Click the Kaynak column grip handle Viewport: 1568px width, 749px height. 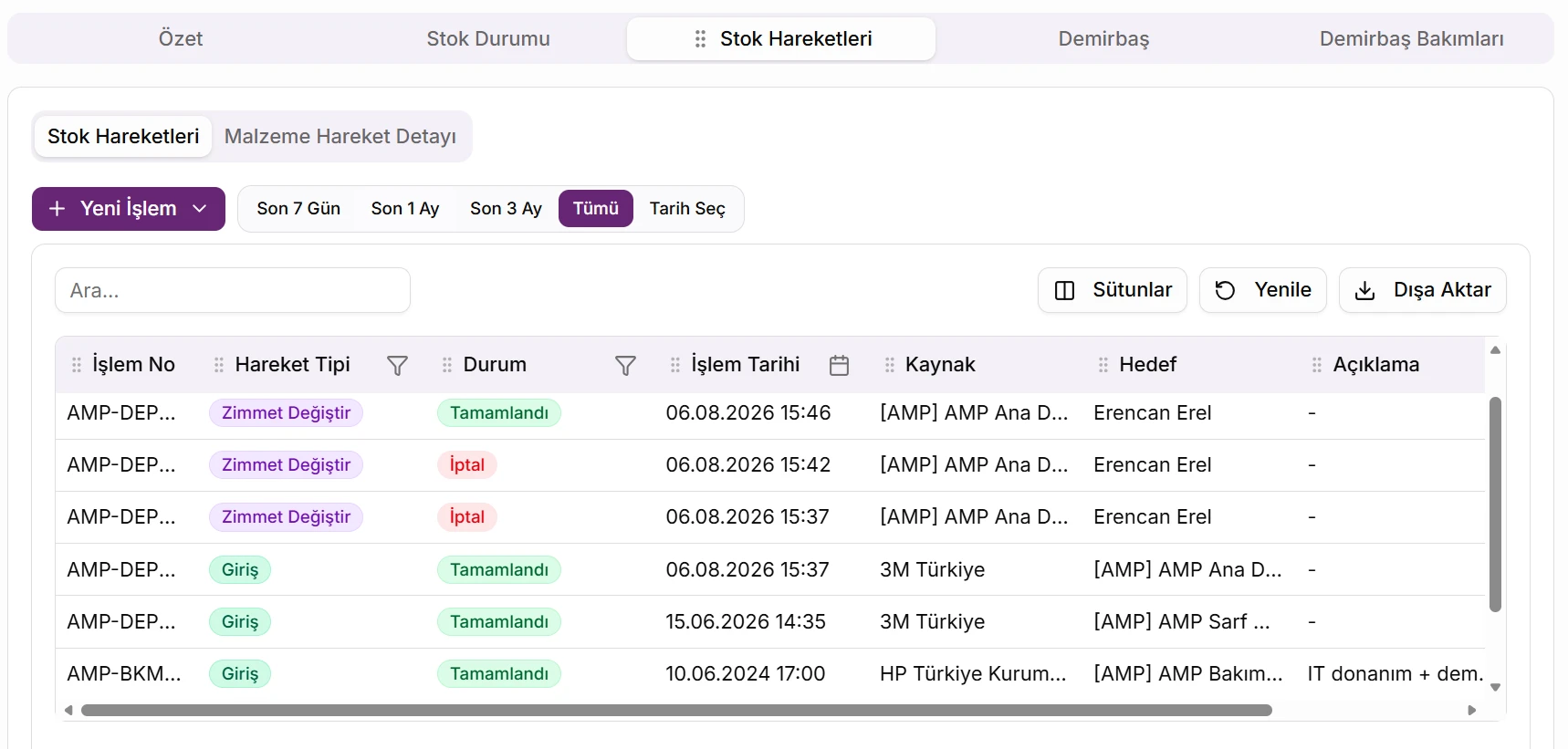890,365
